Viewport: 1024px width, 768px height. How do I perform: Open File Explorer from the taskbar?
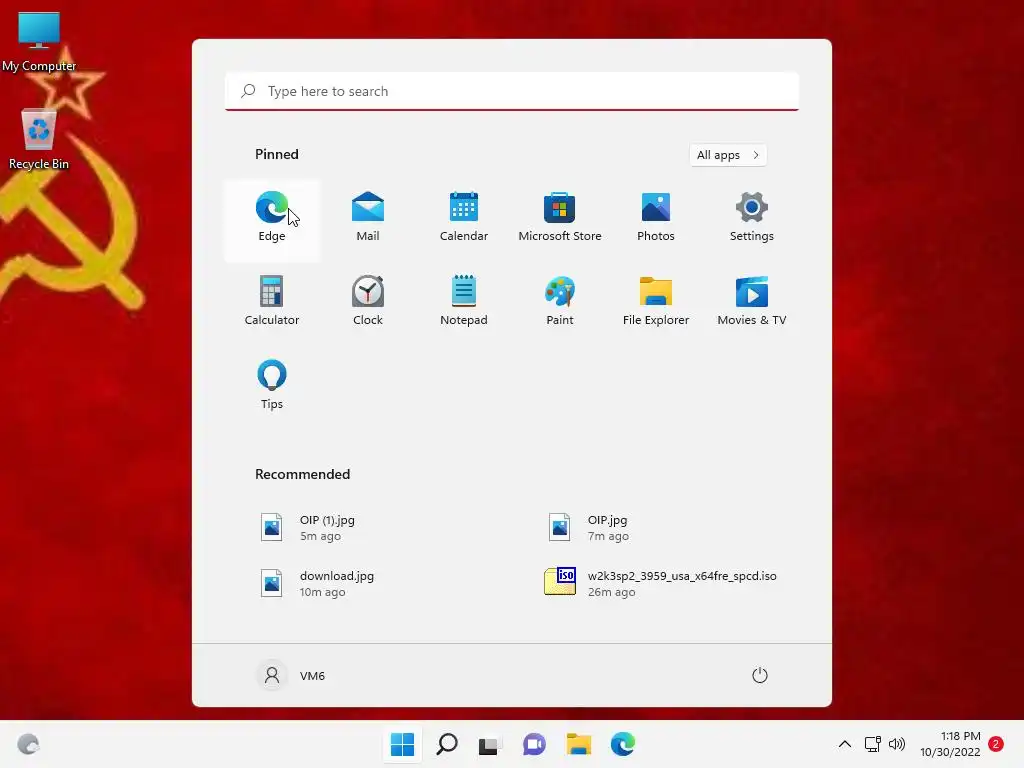[x=578, y=744]
